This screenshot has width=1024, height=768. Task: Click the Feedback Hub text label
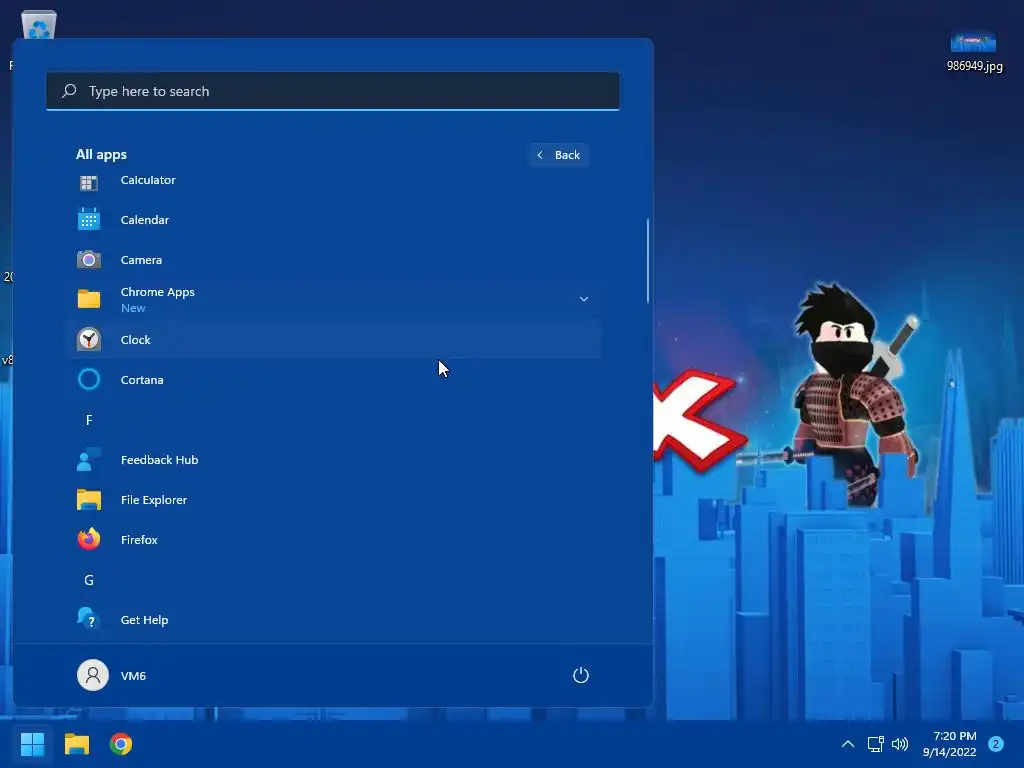pyautogui.click(x=159, y=460)
